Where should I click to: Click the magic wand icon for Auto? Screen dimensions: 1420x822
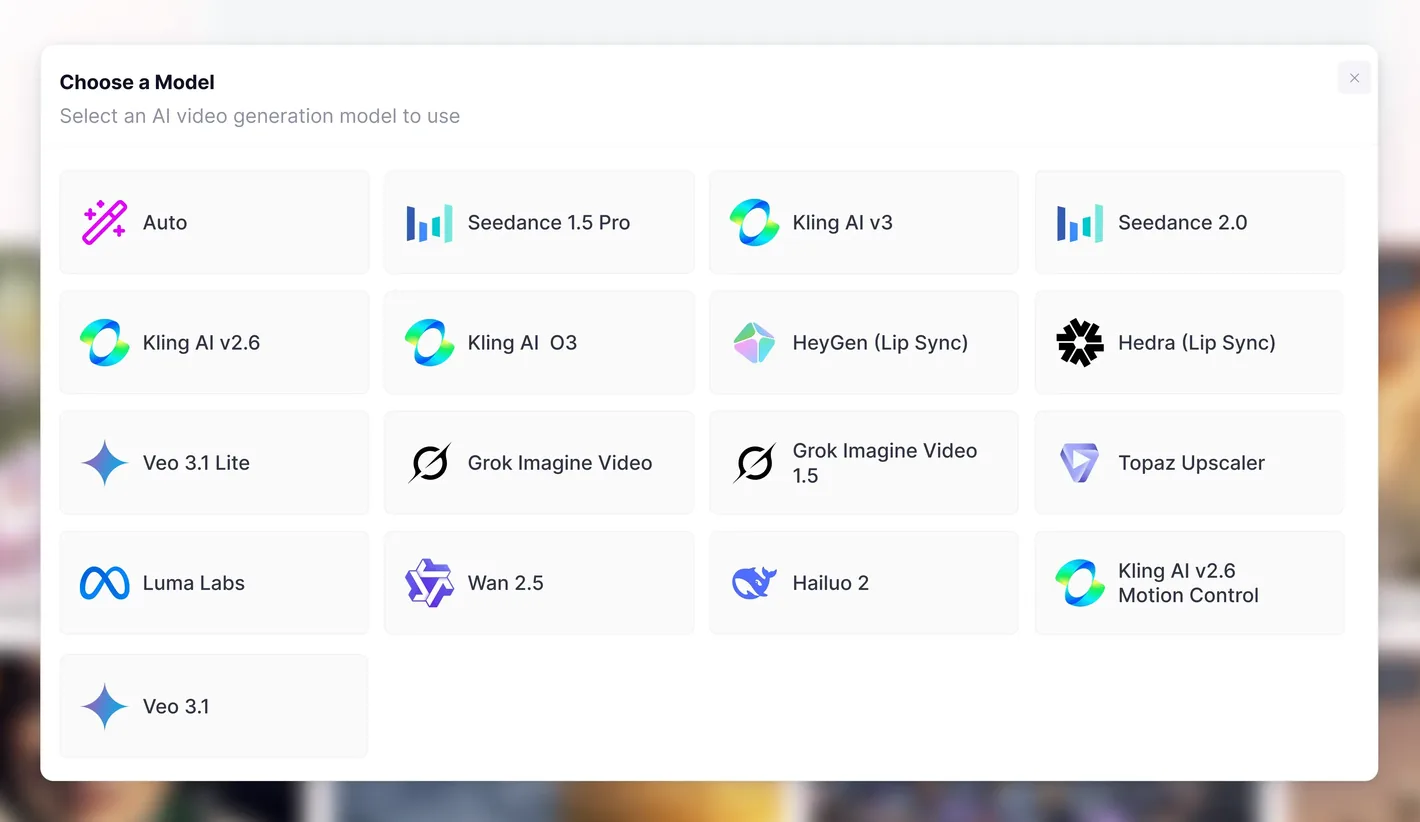(x=104, y=222)
